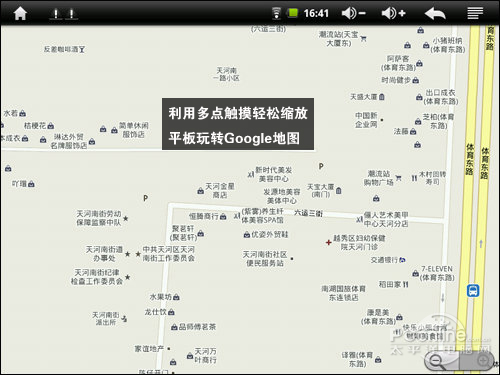Image resolution: width=500 pixels, height=375 pixels.
Task: Tap the 稻田家 restaurant marker
Action: click(405, 284)
